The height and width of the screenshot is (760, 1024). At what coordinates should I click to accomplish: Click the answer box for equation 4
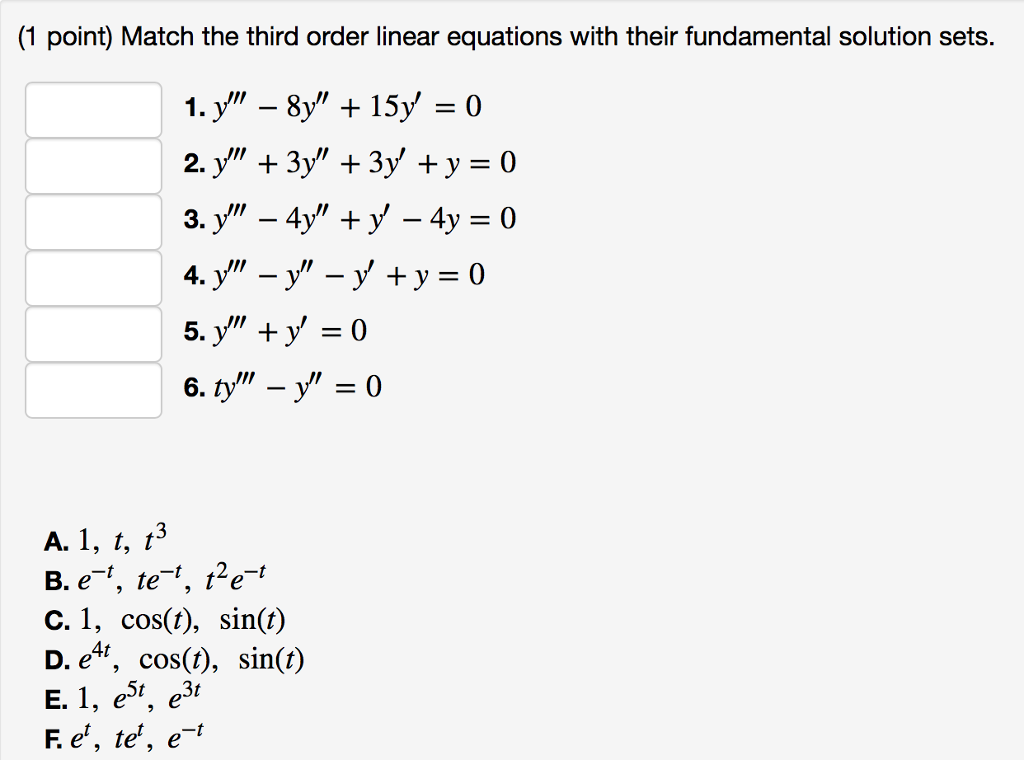pyautogui.click(x=93, y=279)
